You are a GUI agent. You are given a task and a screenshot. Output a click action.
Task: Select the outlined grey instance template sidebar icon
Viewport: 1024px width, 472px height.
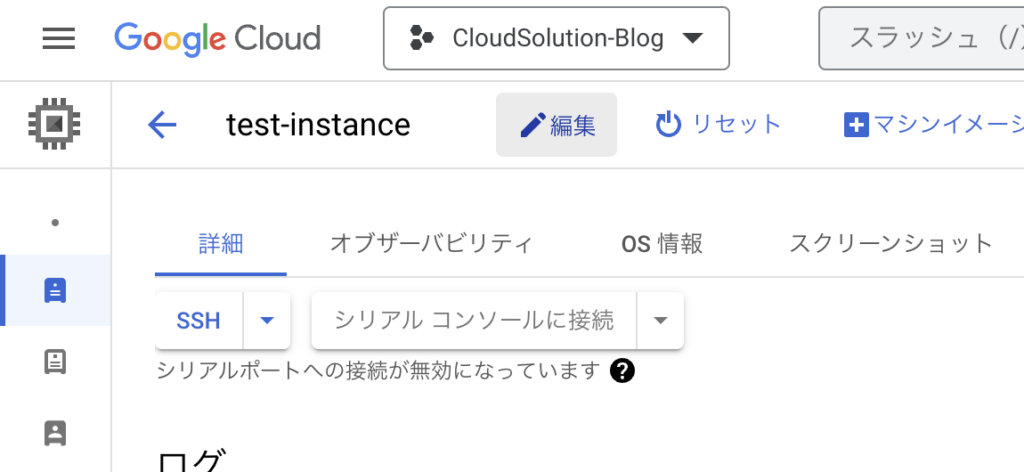click(x=55, y=362)
